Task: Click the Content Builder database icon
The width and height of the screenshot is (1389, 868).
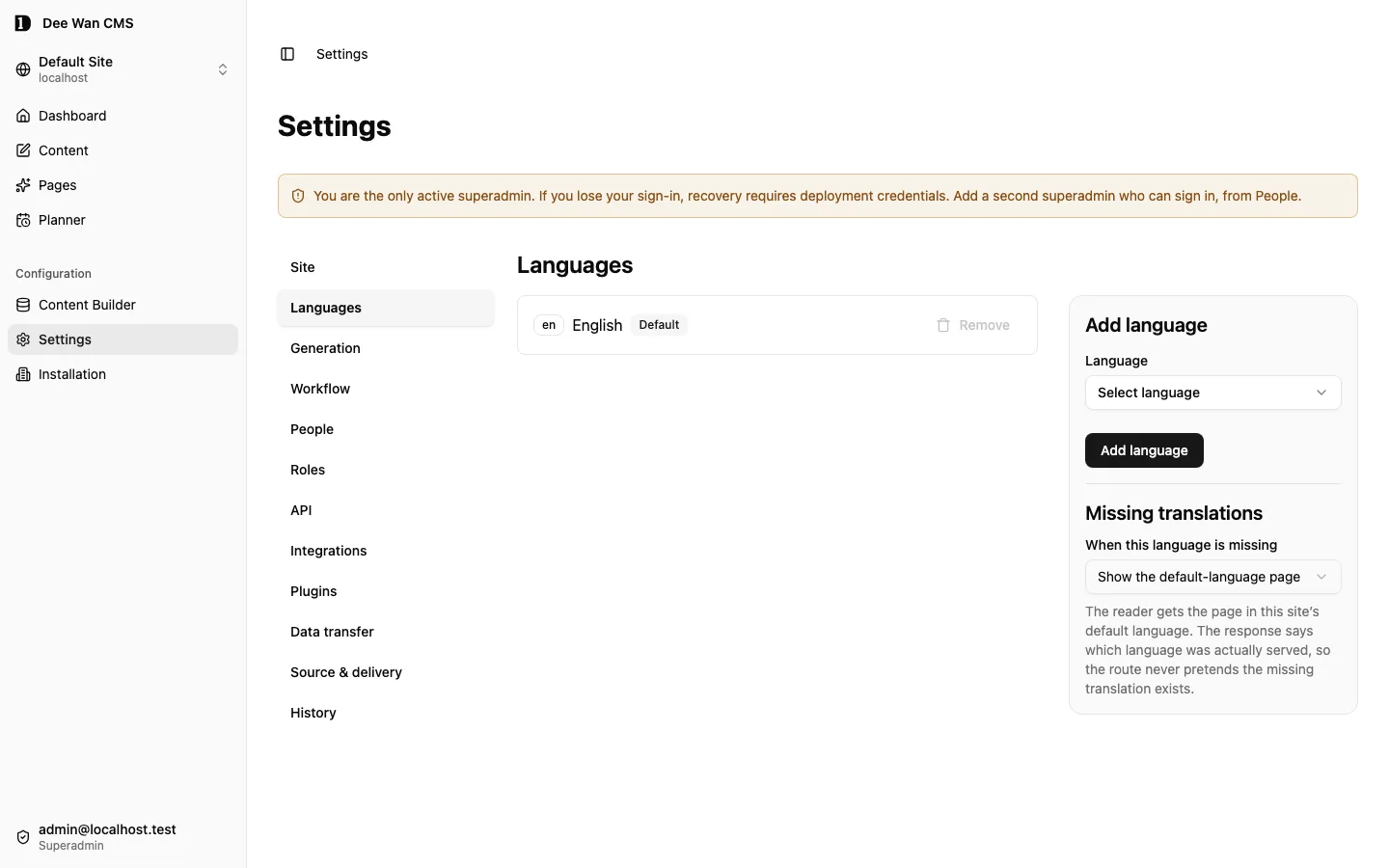Action: (23, 305)
